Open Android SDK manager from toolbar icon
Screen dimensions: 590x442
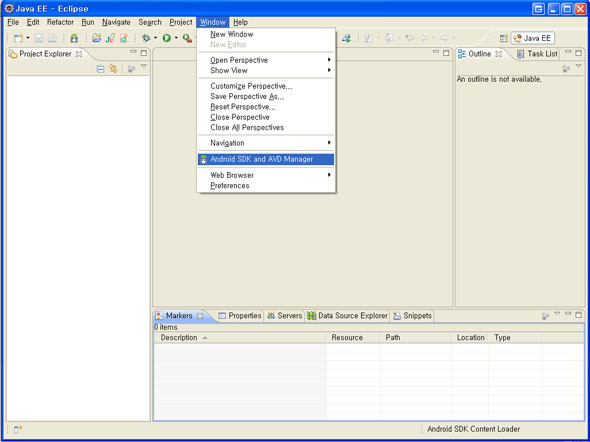pyautogui.click(x=74, y=38)
